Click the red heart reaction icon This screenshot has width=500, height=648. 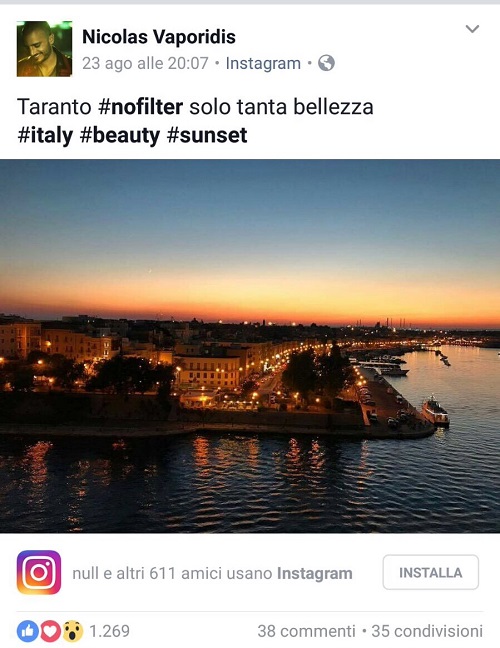50,631
